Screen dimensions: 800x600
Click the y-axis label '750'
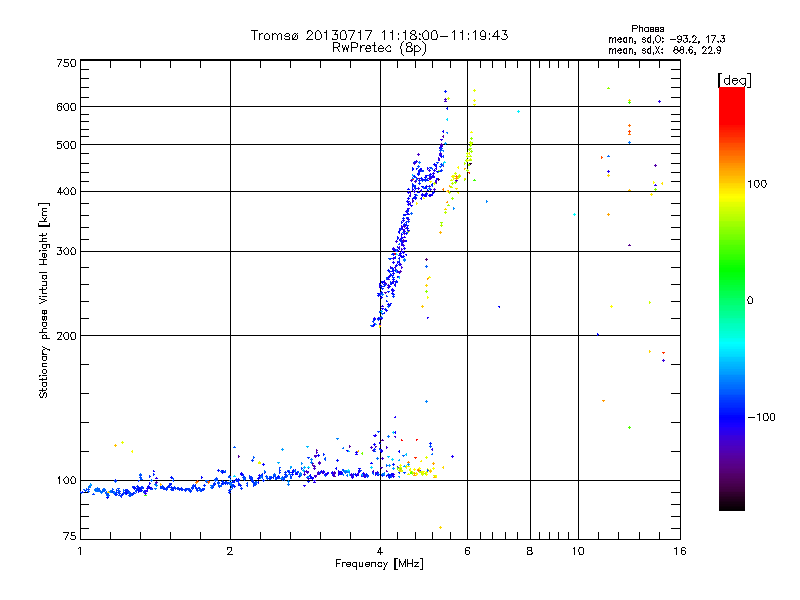pyautogui.click(x=66, y=63)
